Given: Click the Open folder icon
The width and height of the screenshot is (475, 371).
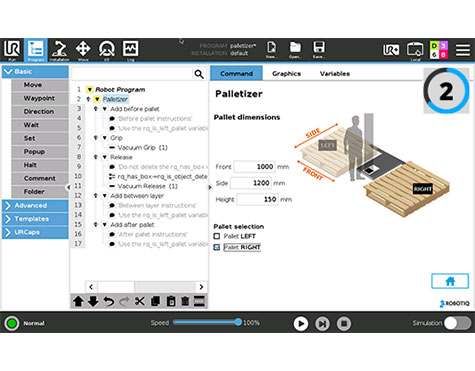Looking at the screenshot, I should (x=295, y=49).
